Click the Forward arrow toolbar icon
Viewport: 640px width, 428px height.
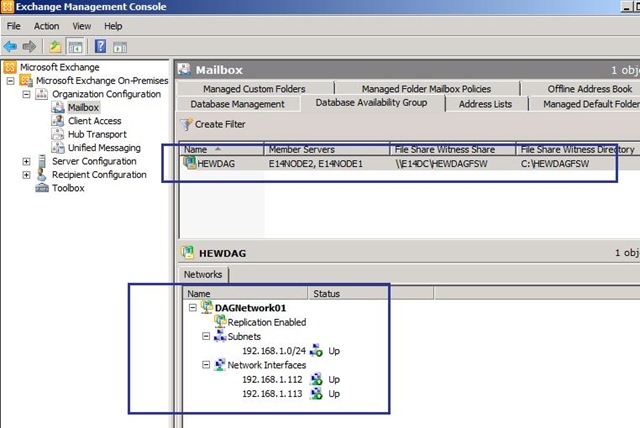(x=29, y=47)
